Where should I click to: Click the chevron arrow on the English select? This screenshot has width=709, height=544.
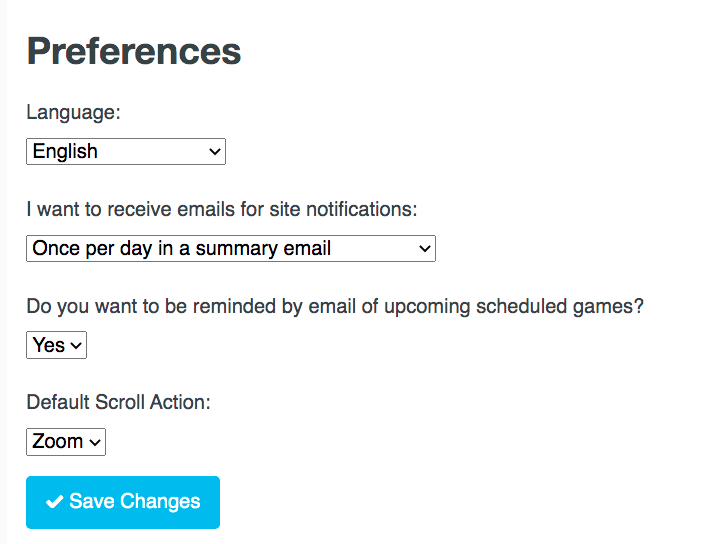(x=214, y=152)
